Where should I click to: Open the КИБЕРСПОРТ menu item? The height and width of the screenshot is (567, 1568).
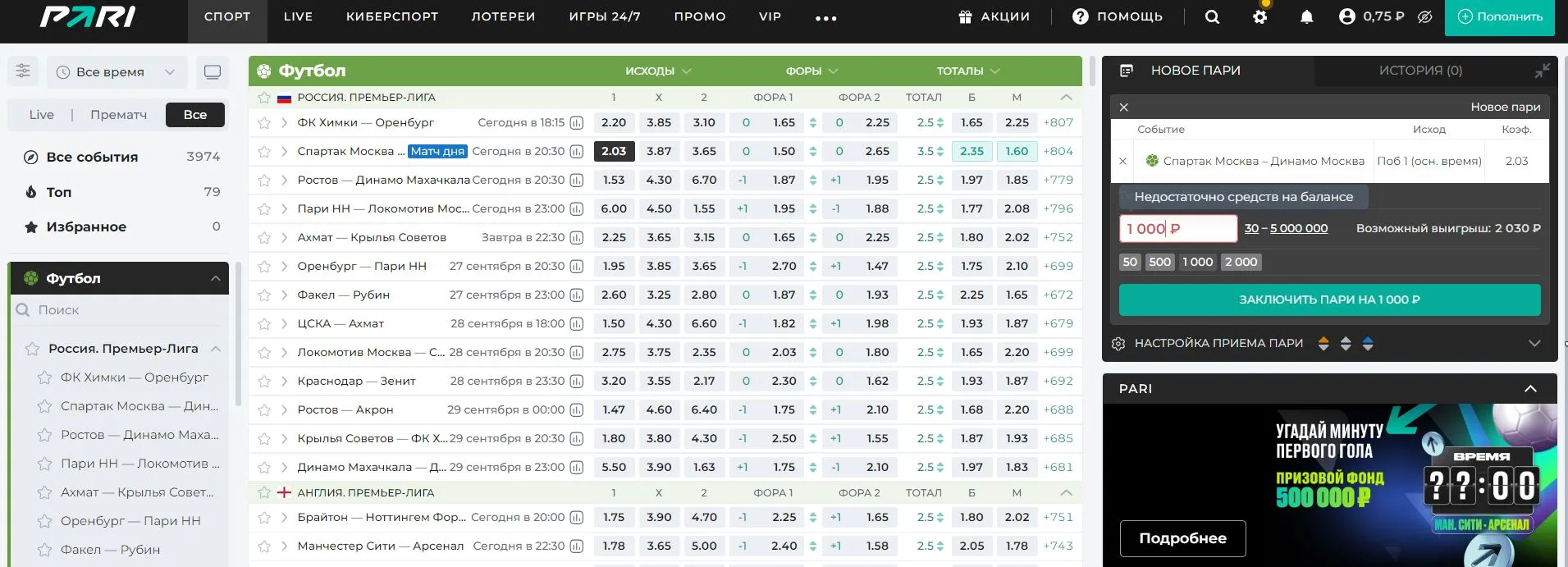point(392,16)
